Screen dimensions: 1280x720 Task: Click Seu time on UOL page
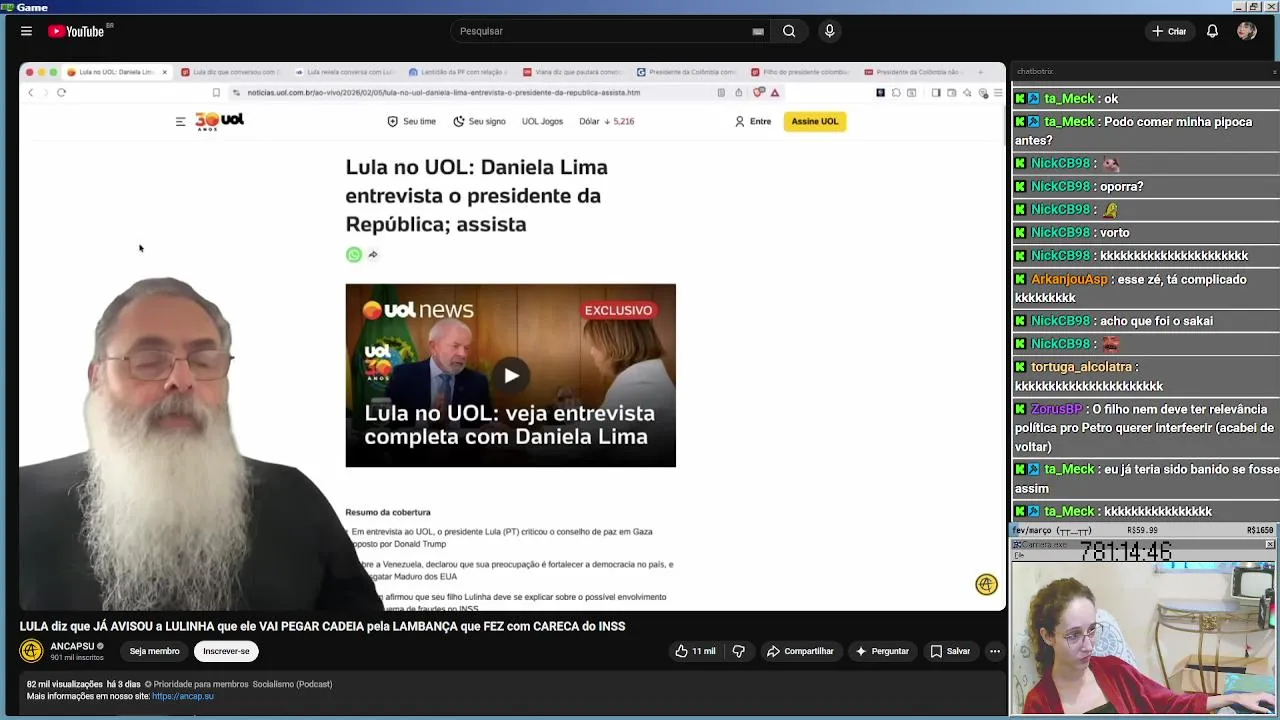[412, 121]
